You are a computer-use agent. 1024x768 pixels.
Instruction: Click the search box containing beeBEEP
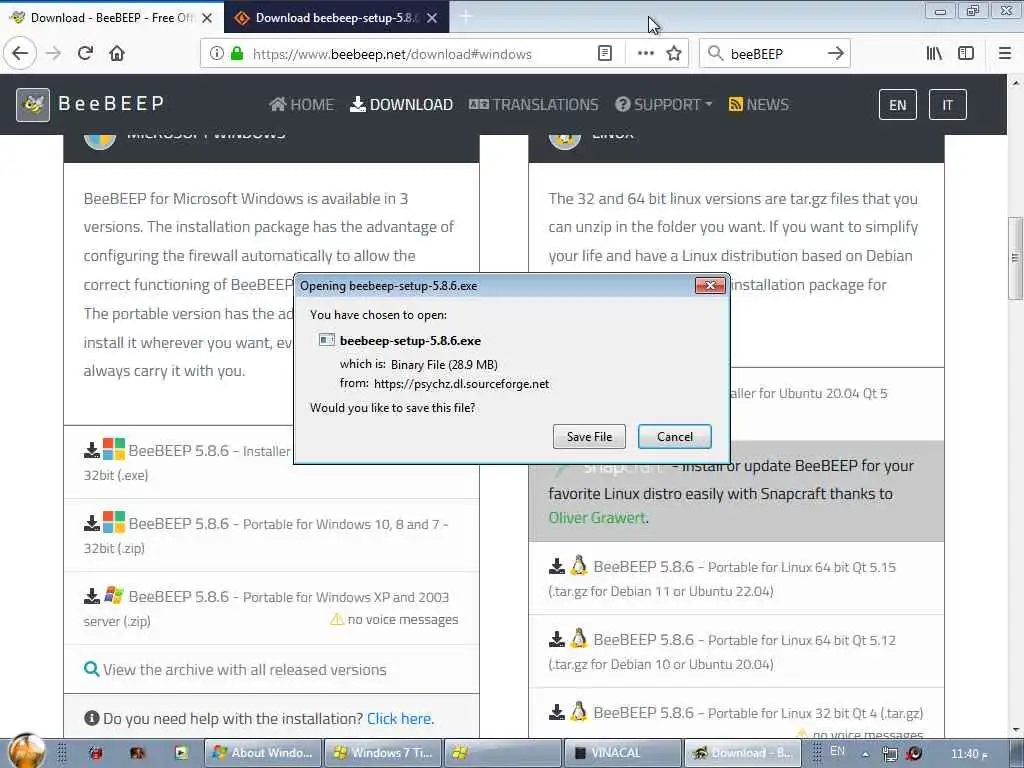[x=775, y=54]
